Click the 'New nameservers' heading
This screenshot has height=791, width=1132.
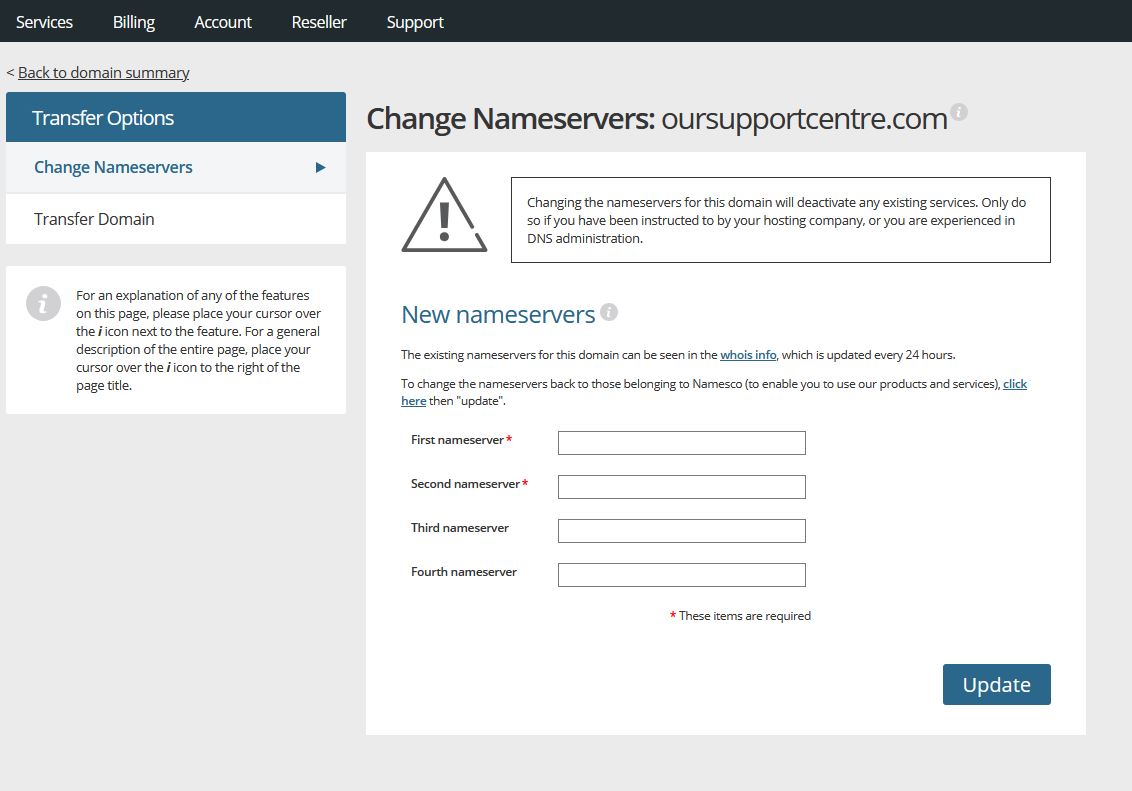click(498, 315)
